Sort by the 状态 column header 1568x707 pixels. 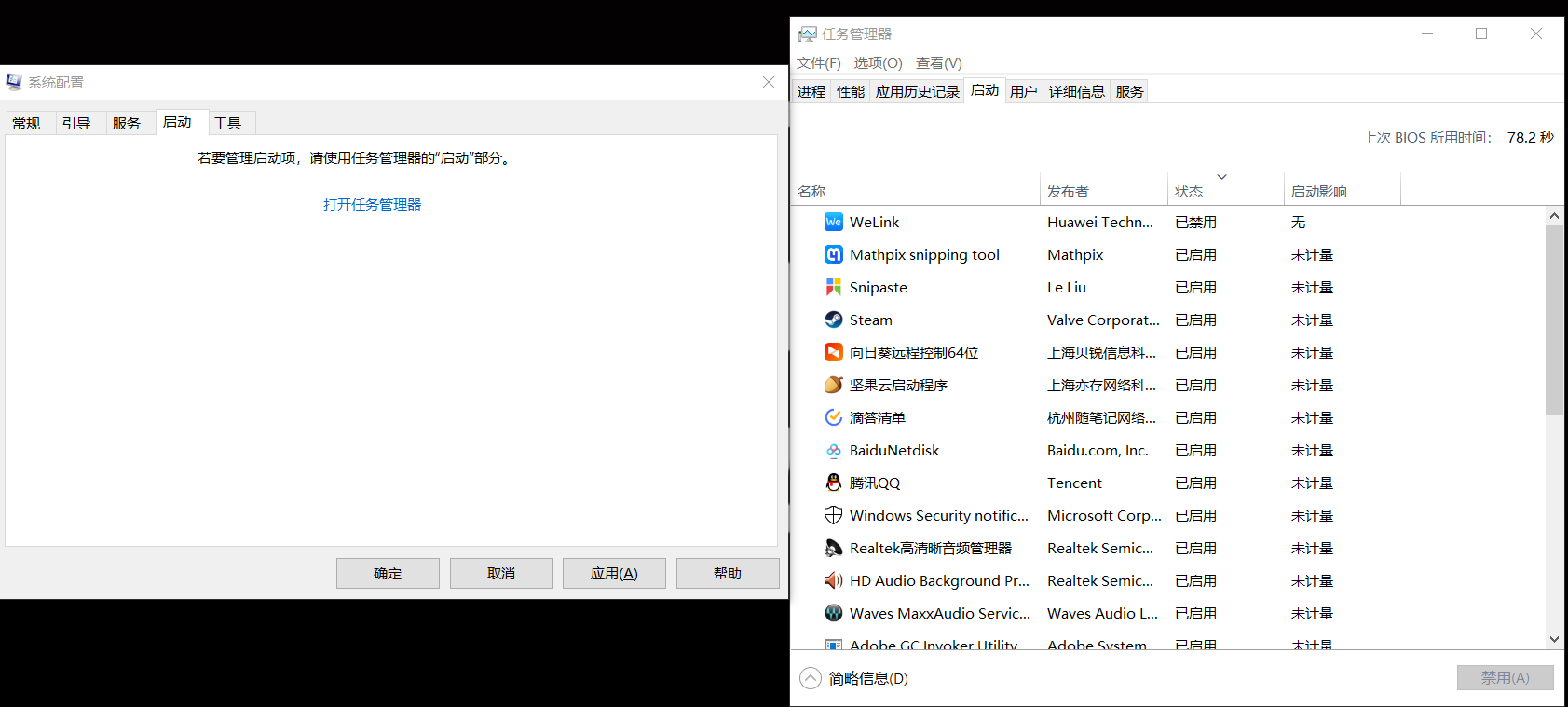pos(1226,191)
